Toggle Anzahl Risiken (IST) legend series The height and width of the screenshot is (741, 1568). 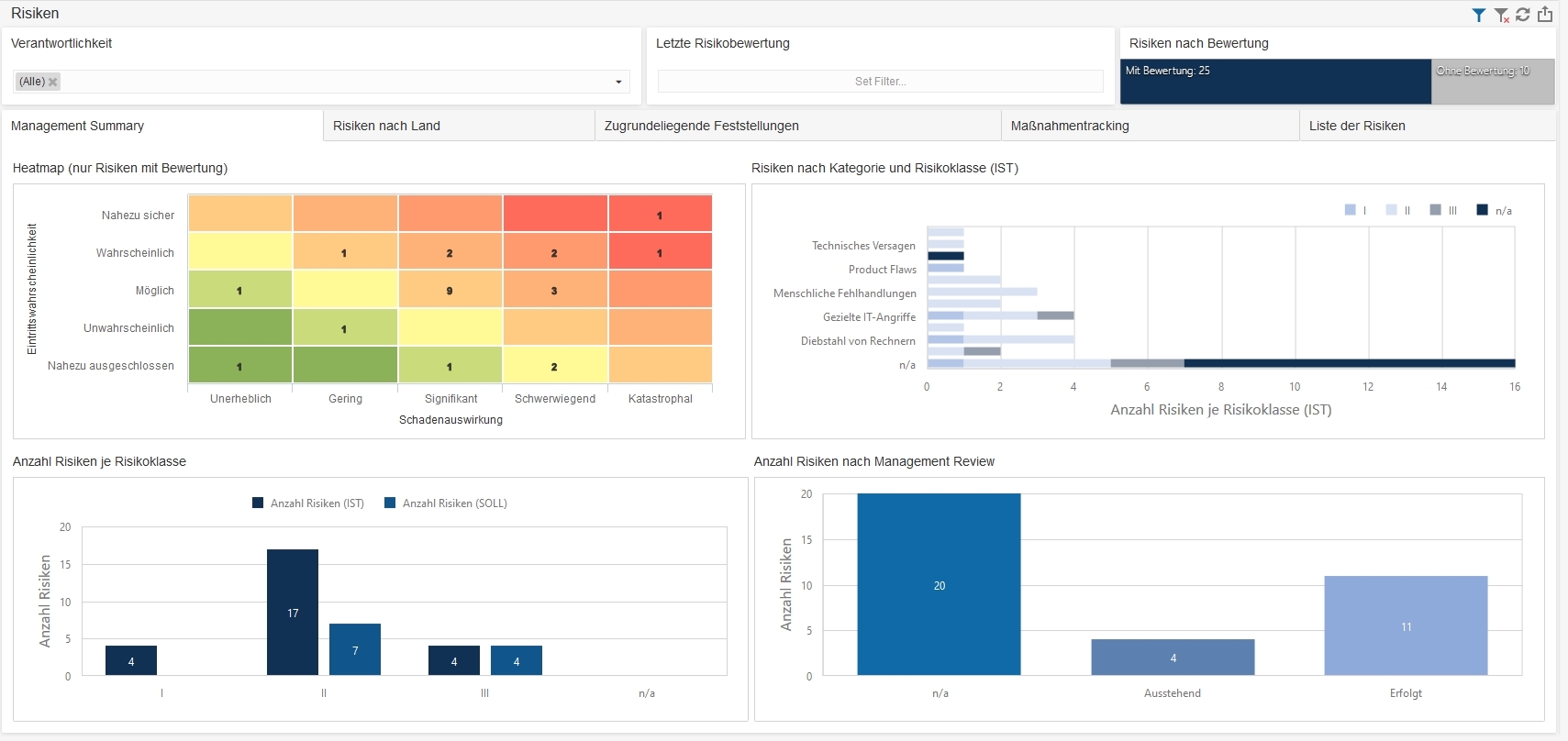[308, 503]
